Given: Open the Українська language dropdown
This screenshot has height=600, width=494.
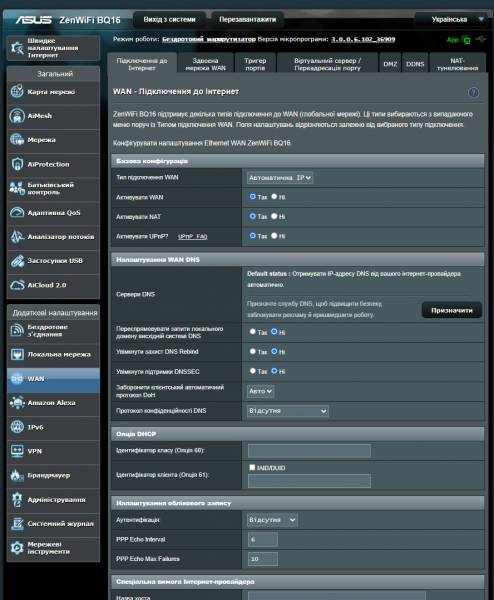Looking at the screenshot, I should [x=452, y=20].
